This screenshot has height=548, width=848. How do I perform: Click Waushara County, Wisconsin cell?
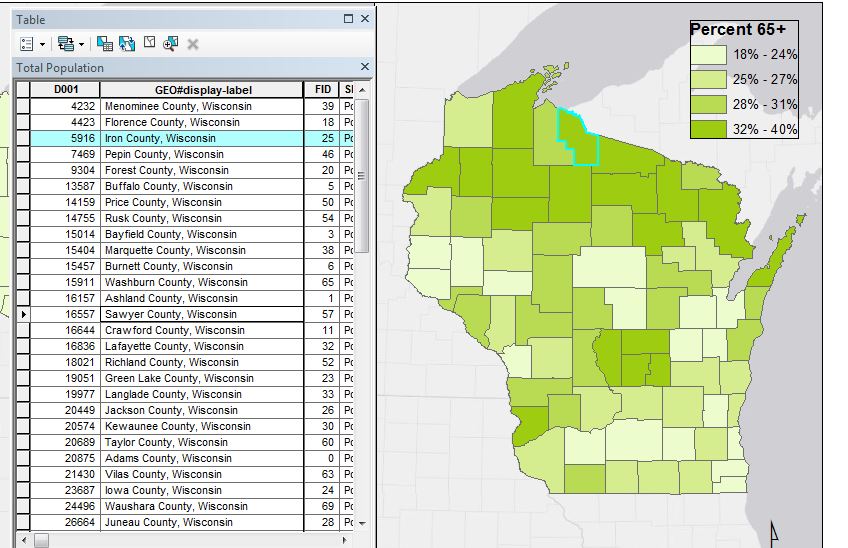(202, 506)
